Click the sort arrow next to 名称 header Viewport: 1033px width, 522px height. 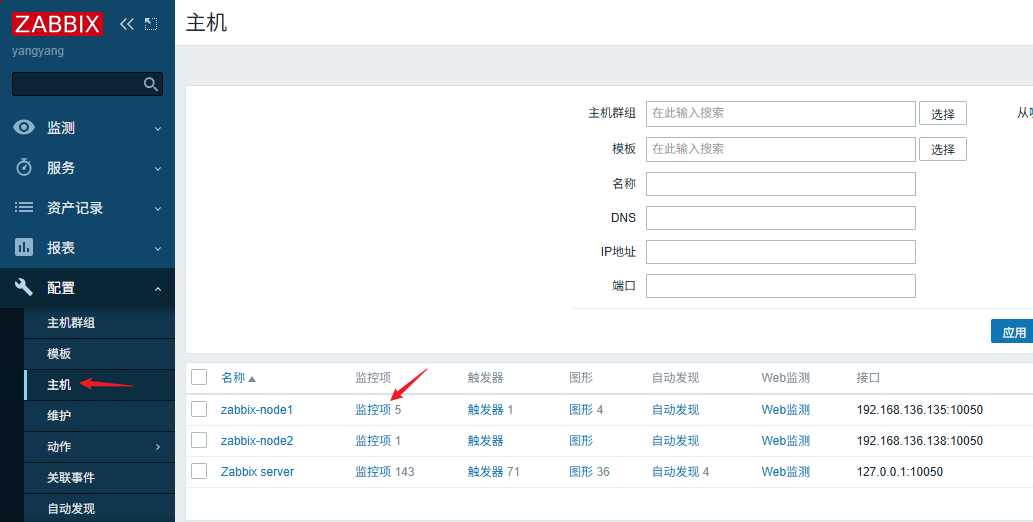click(252, 379)
